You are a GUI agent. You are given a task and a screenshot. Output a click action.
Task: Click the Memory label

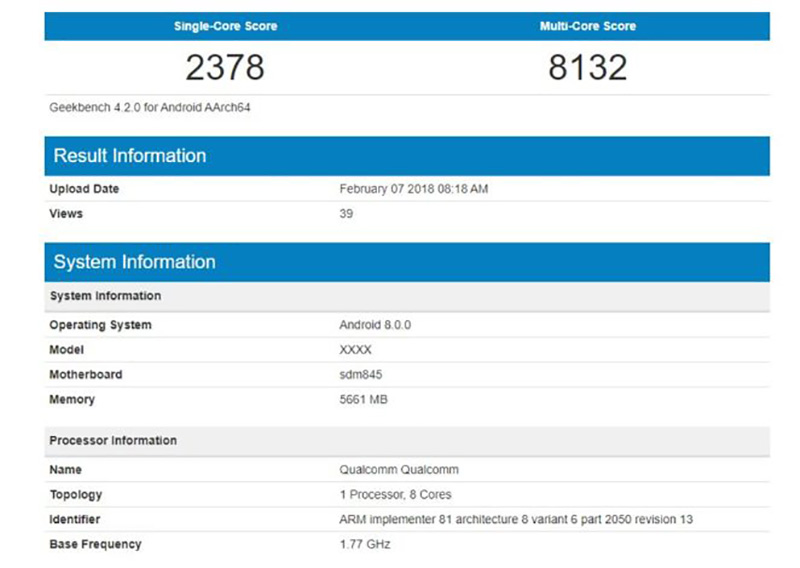72,400
